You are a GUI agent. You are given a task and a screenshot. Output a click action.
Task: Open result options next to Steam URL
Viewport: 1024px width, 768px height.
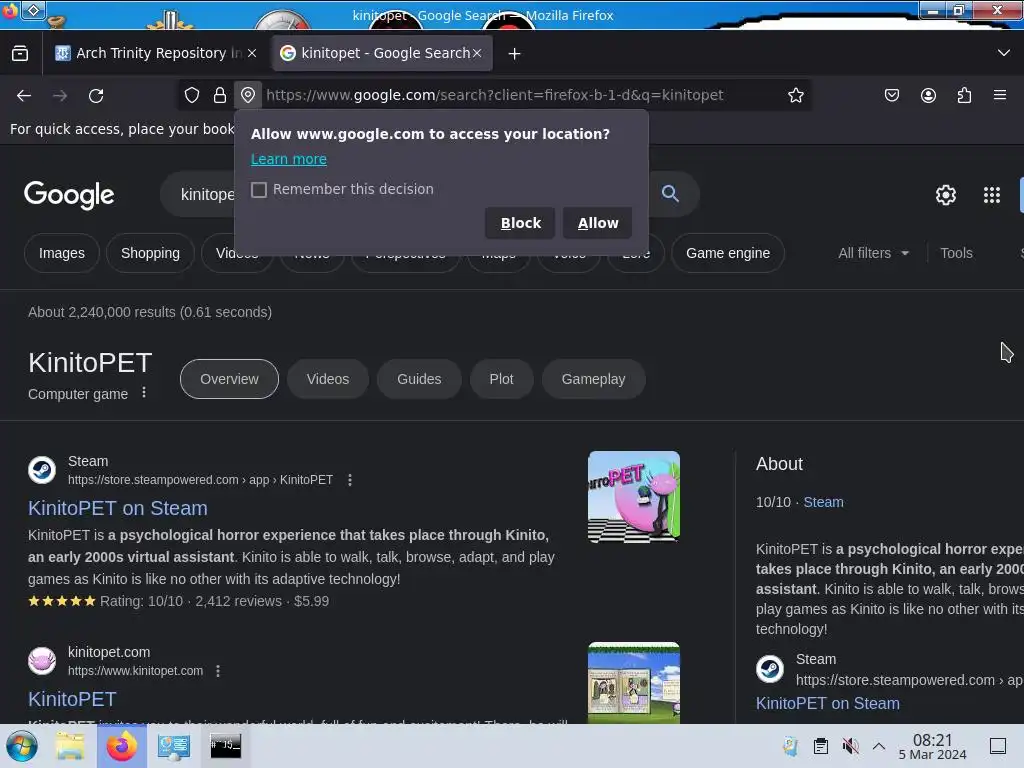click(x=350, y=480)
